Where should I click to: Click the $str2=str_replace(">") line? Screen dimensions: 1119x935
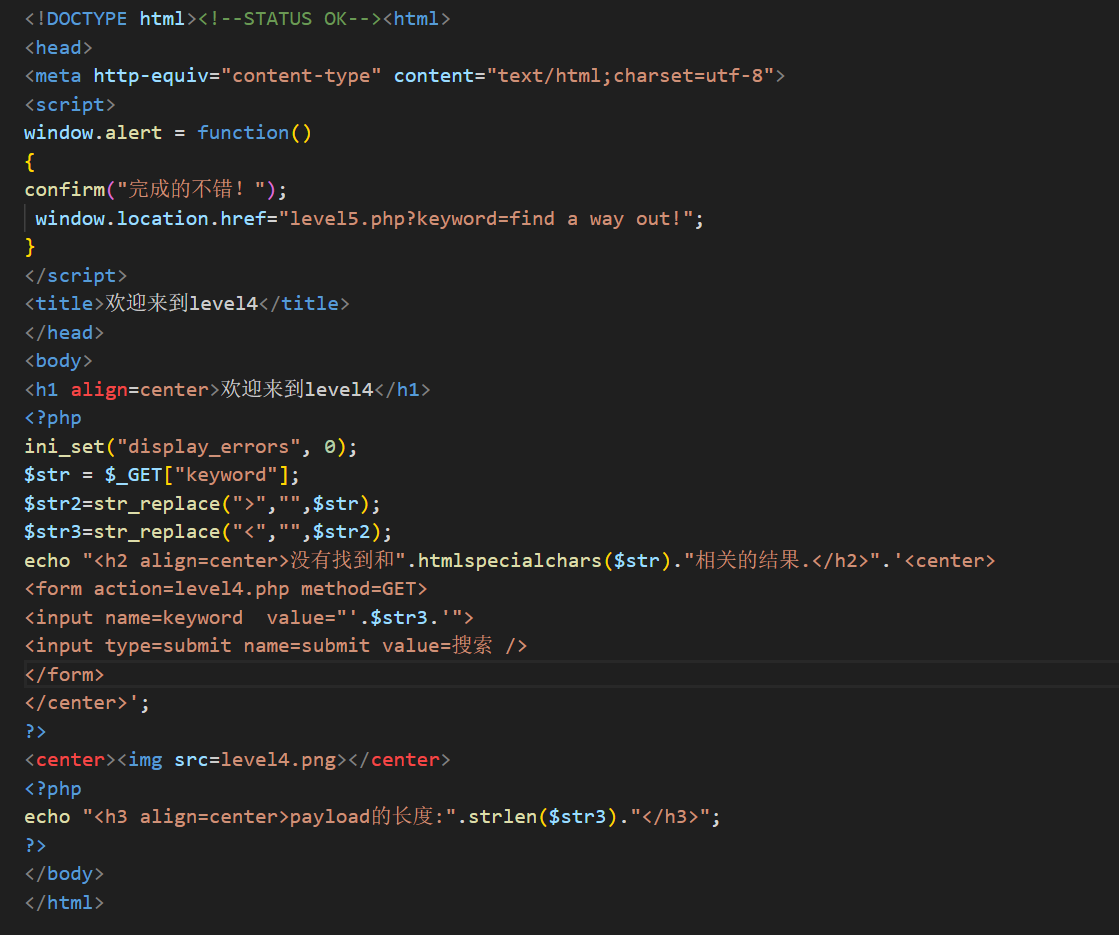click(x=202, y=503)
